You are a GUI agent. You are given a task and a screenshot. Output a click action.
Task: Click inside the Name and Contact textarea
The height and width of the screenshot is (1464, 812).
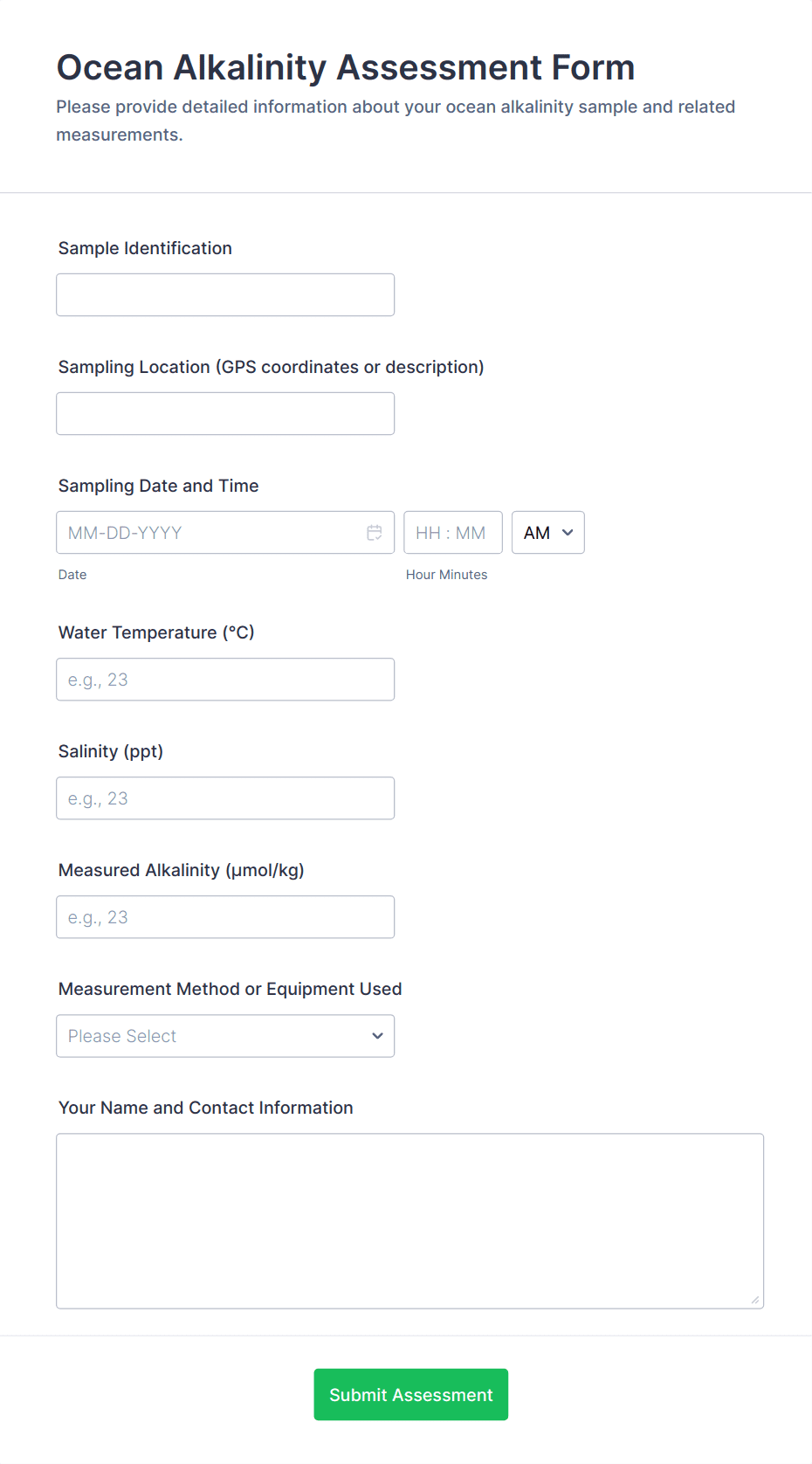[x=409, y=1221]
